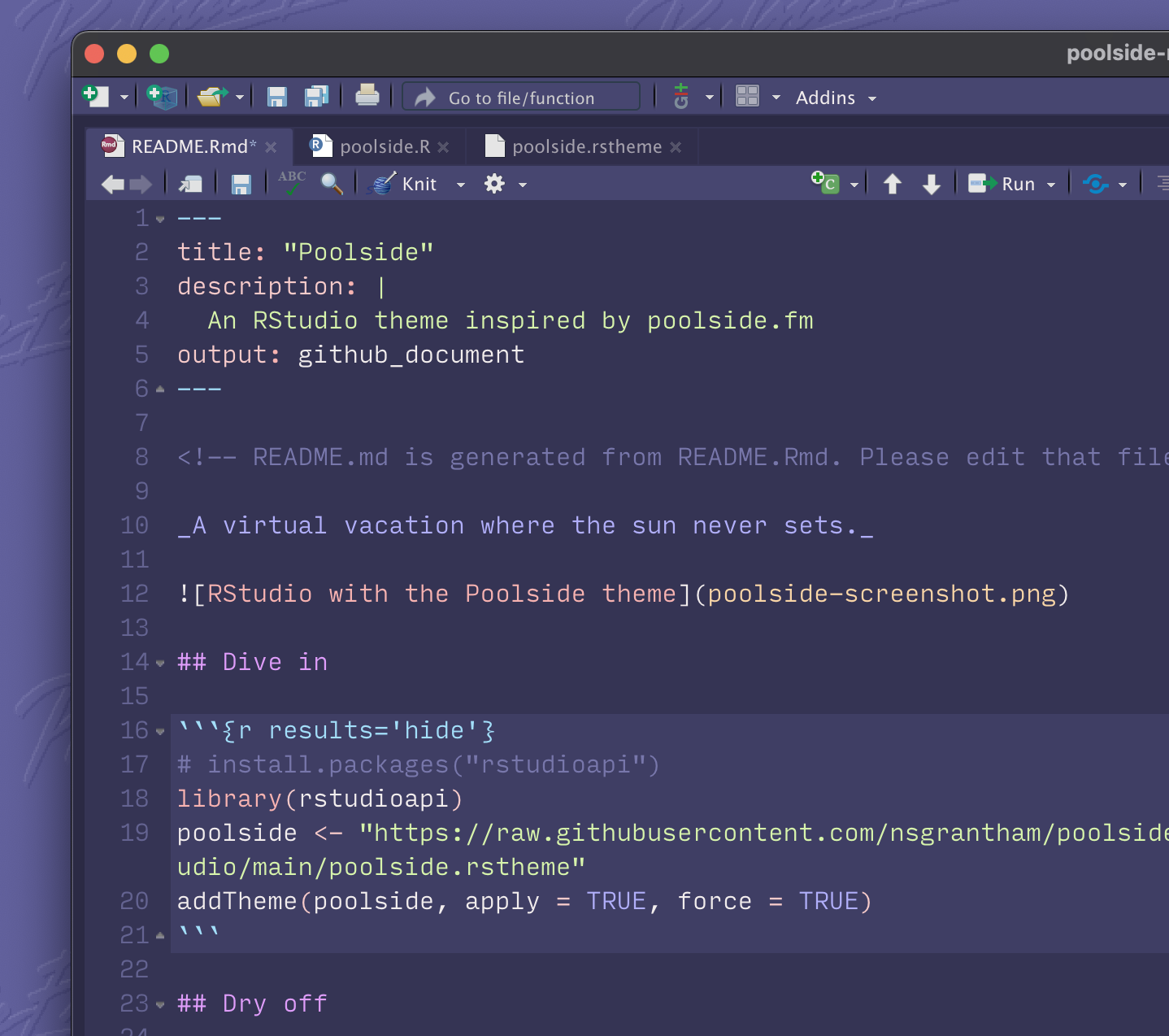Viewport: 1169px width, 1036px height.
Task: Minimize the RStudio window with yellow button
Action: pyautogui.click(x=127, y=54)
